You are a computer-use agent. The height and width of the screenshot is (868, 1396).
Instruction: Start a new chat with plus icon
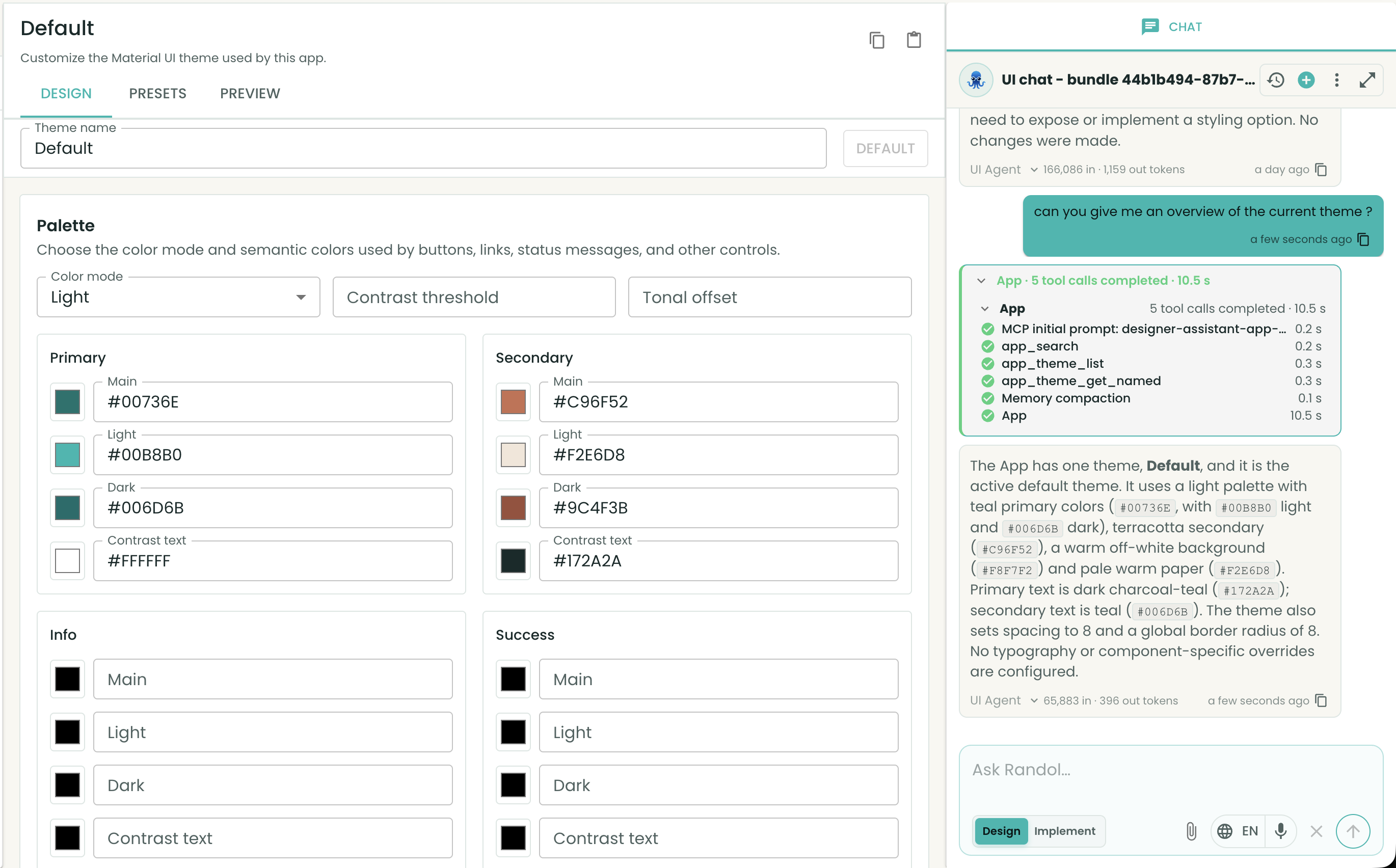(x=1306, y=80)
